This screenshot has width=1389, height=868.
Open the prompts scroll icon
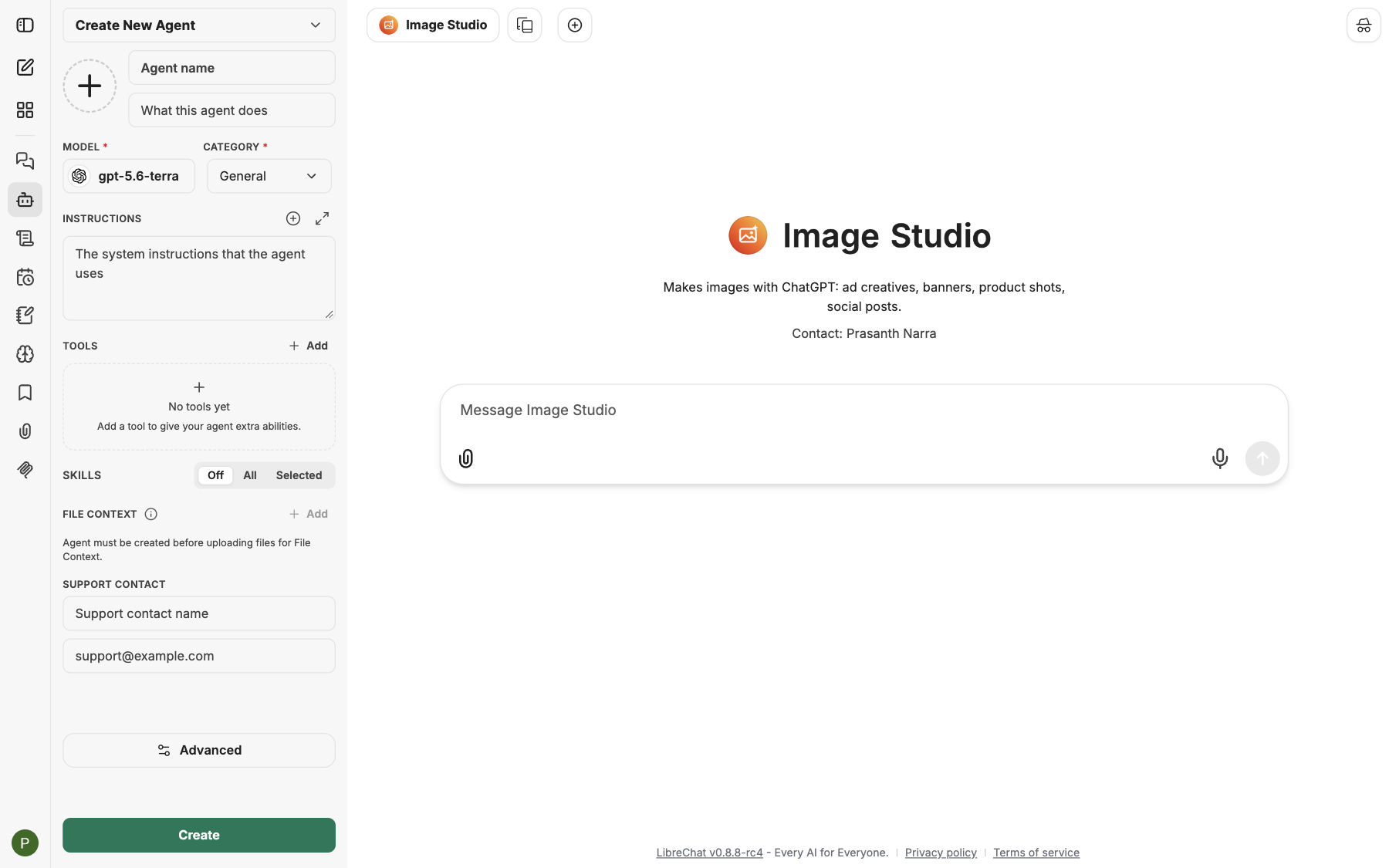(x=25, y=238)
